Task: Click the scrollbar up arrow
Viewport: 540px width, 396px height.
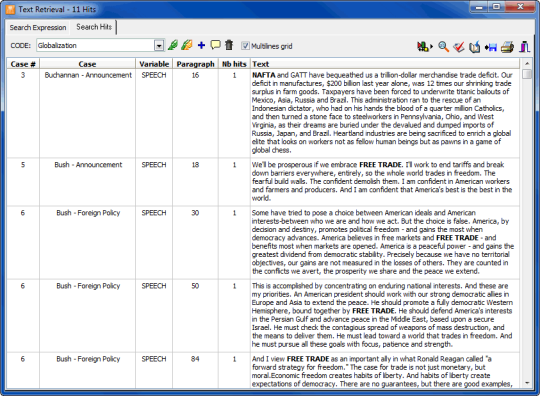Action: click(x=527, y=63)
